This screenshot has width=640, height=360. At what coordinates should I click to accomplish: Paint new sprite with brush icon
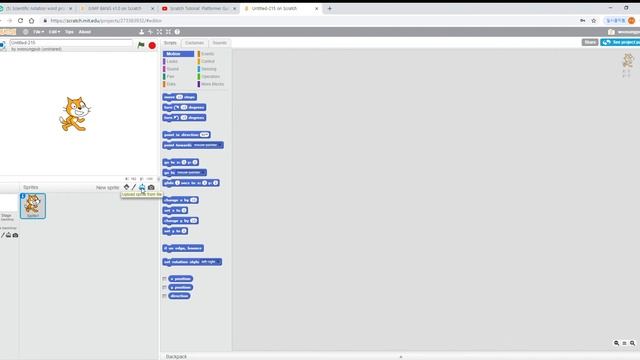coord(134,187)
